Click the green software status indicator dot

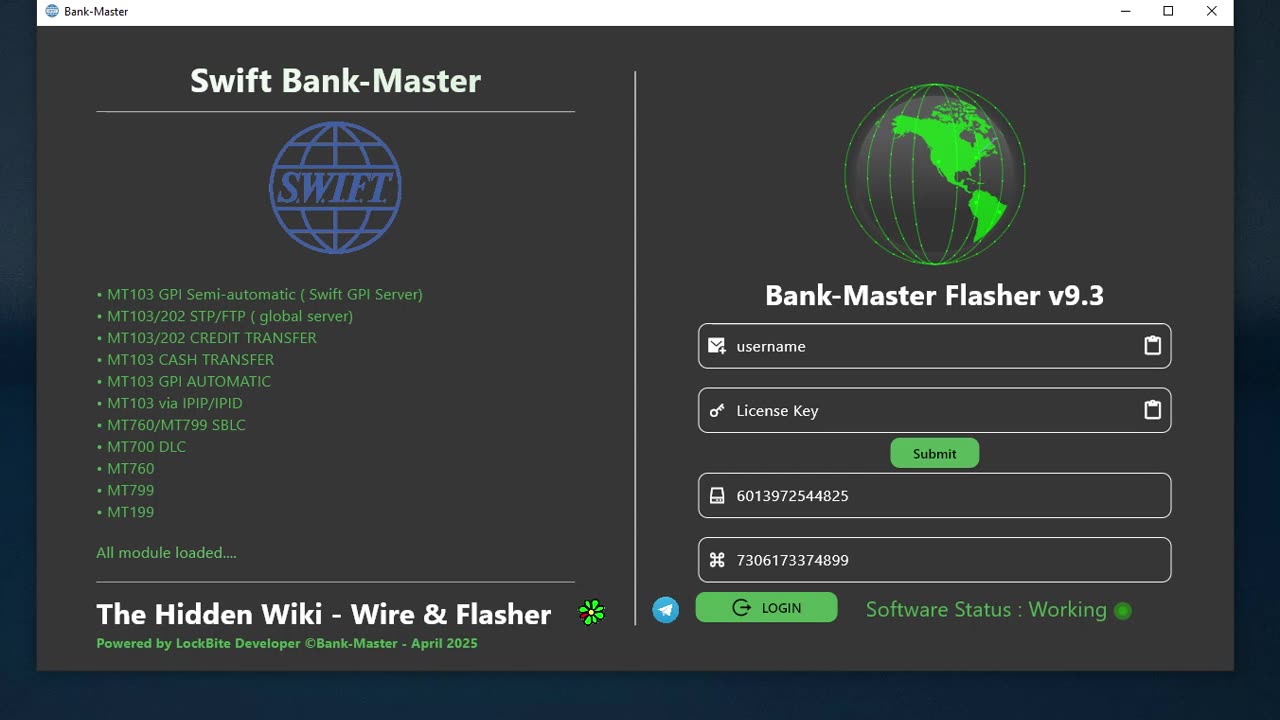[1122, 610]
